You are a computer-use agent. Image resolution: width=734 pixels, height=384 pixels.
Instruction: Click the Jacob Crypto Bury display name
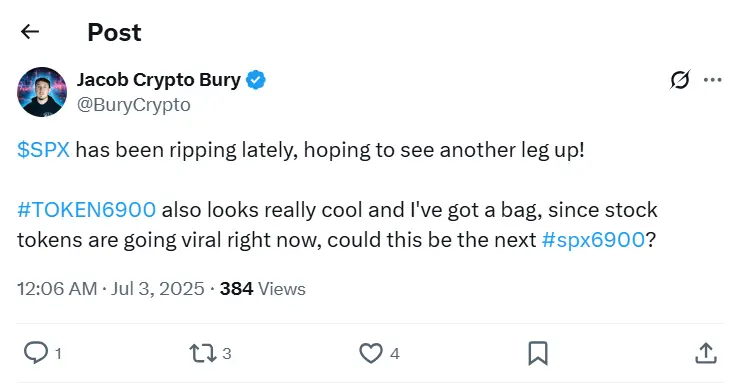159,80
